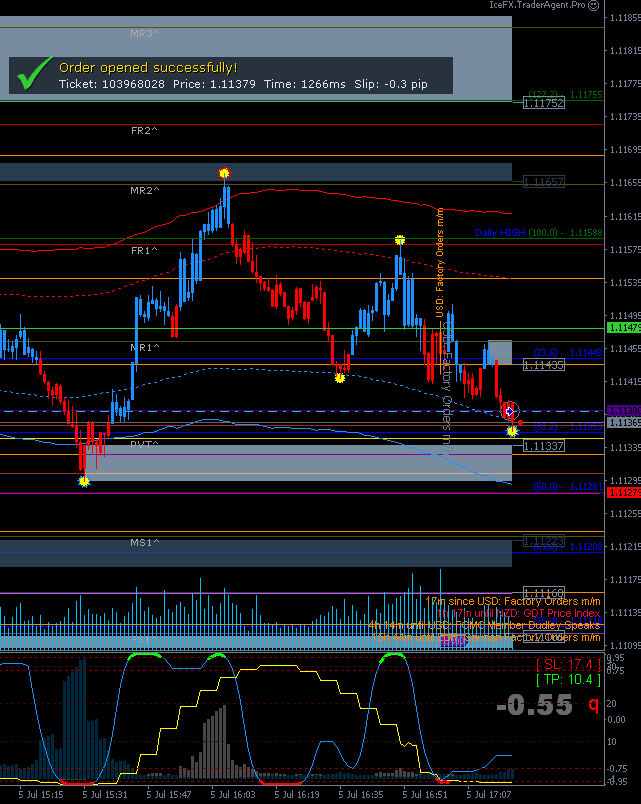The height and width of the screenshot is (804, 641).
Task: Click the '5 Jul 15:15' time axis label
Action: tap(41, 795)
